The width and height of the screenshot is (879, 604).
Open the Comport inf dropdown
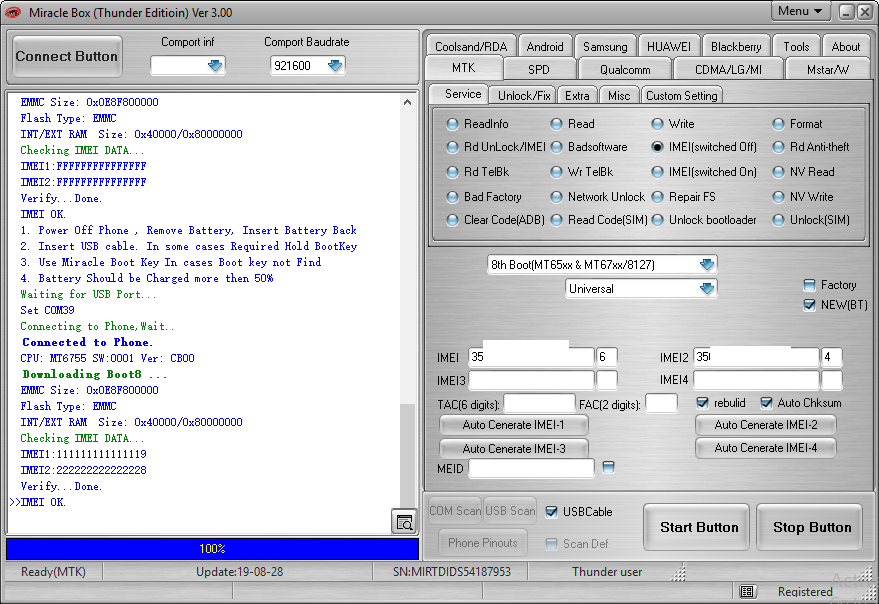click(x=215, y=66)
